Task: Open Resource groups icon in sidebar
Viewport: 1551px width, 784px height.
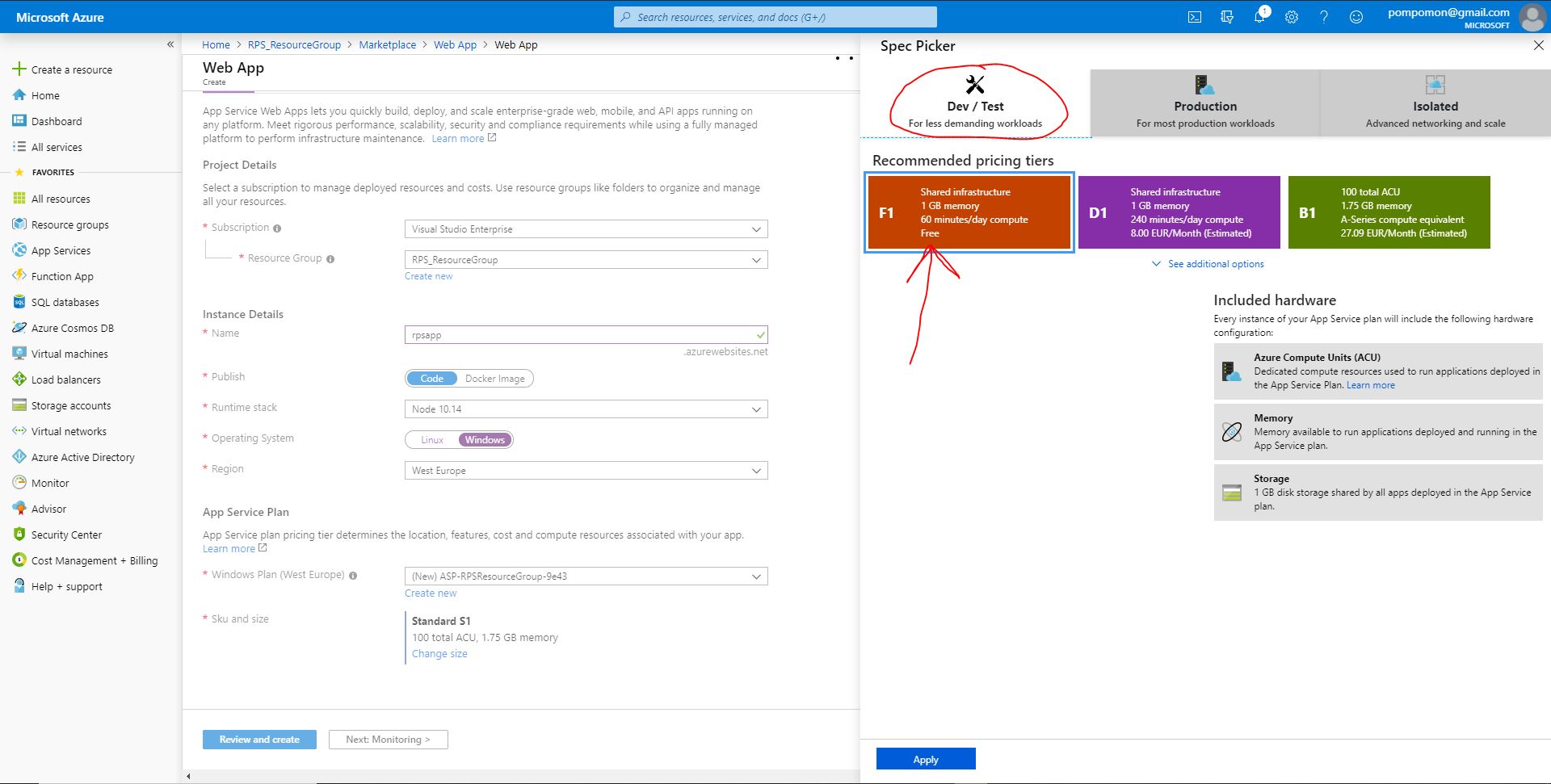Action: point(19,224)
